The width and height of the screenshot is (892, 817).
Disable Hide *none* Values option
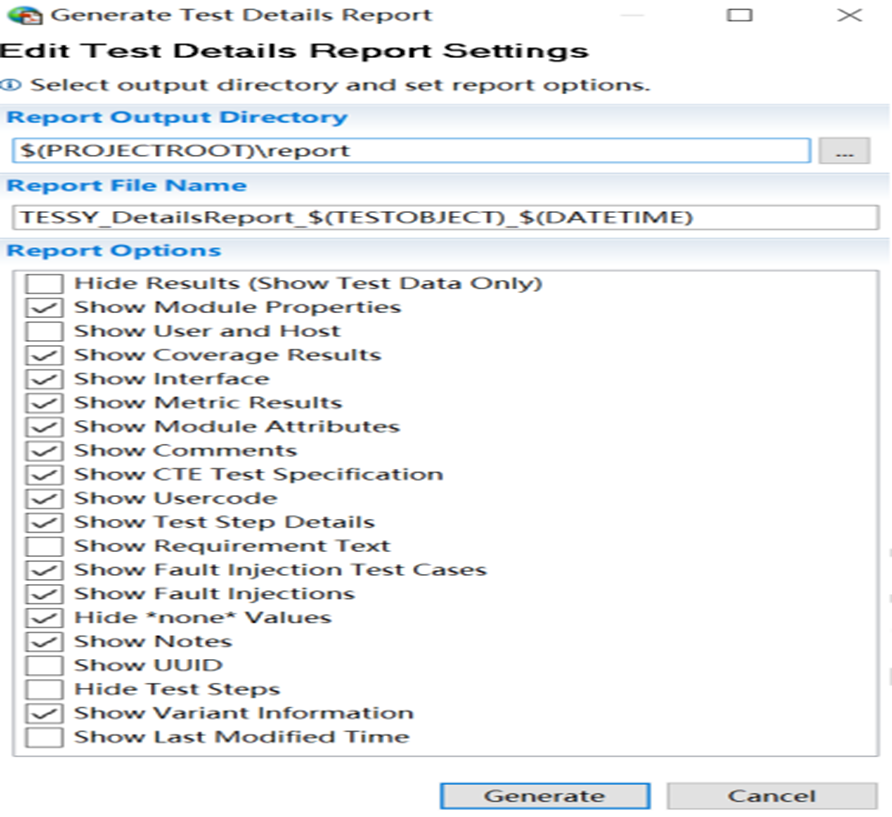44,618
